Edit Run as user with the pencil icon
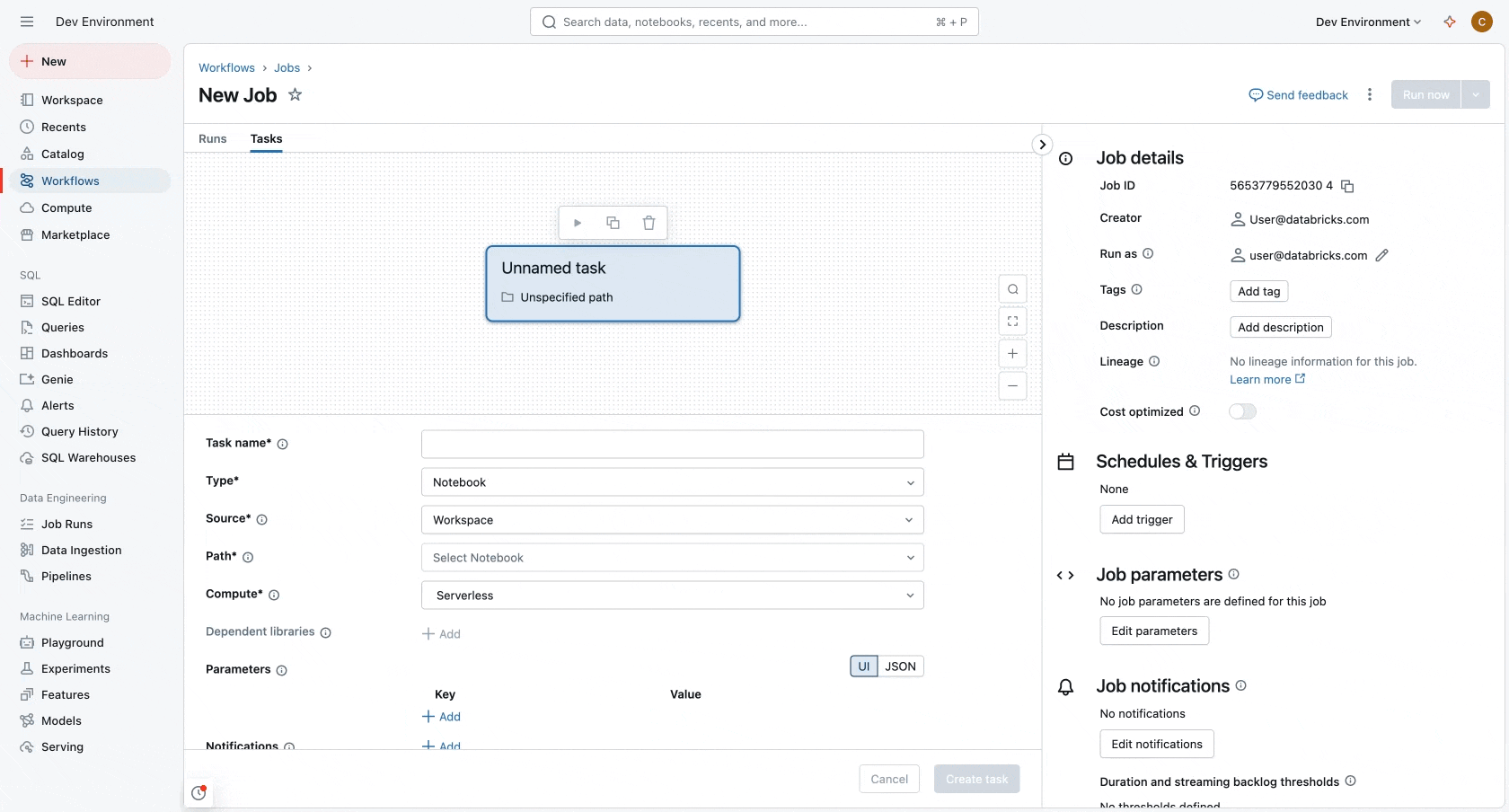This screenshot has width=1509, height=812. (1381, 255)
